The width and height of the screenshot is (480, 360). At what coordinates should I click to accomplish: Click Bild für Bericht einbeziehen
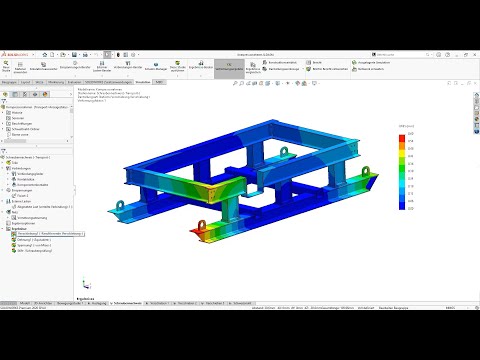(327, 69)
